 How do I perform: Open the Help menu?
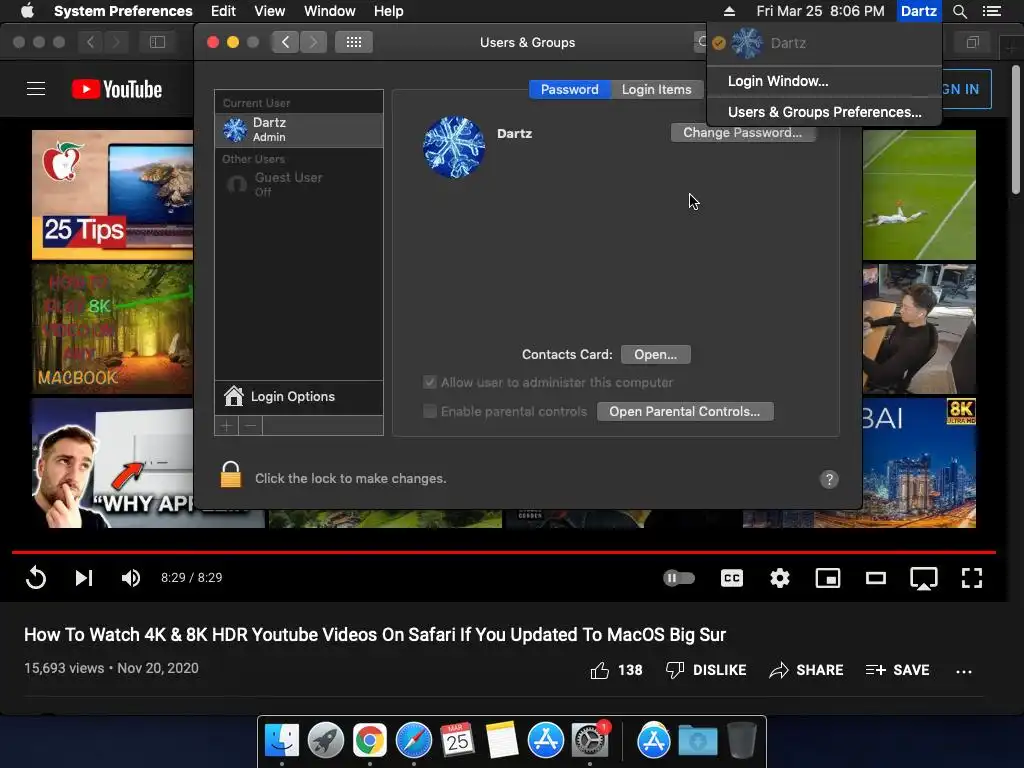point(389,11)
